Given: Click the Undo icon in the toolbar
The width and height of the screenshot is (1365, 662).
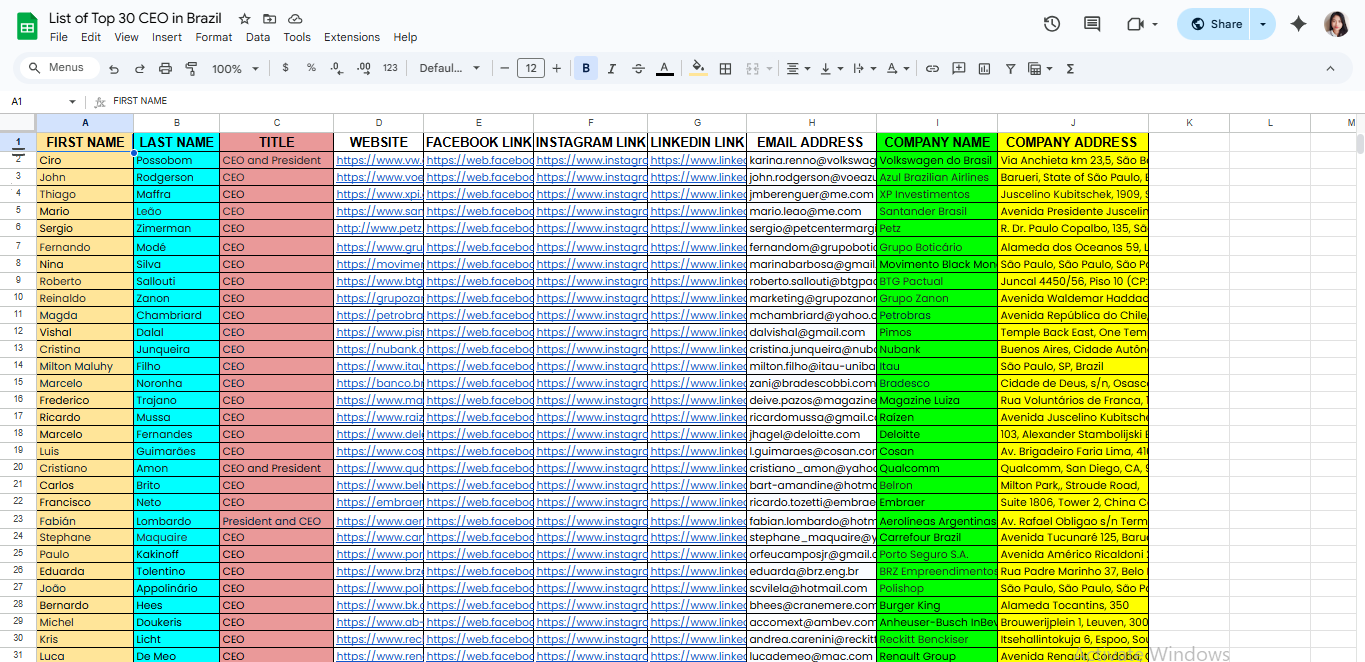Looking at the screenshot, I should tap(114, 69).
